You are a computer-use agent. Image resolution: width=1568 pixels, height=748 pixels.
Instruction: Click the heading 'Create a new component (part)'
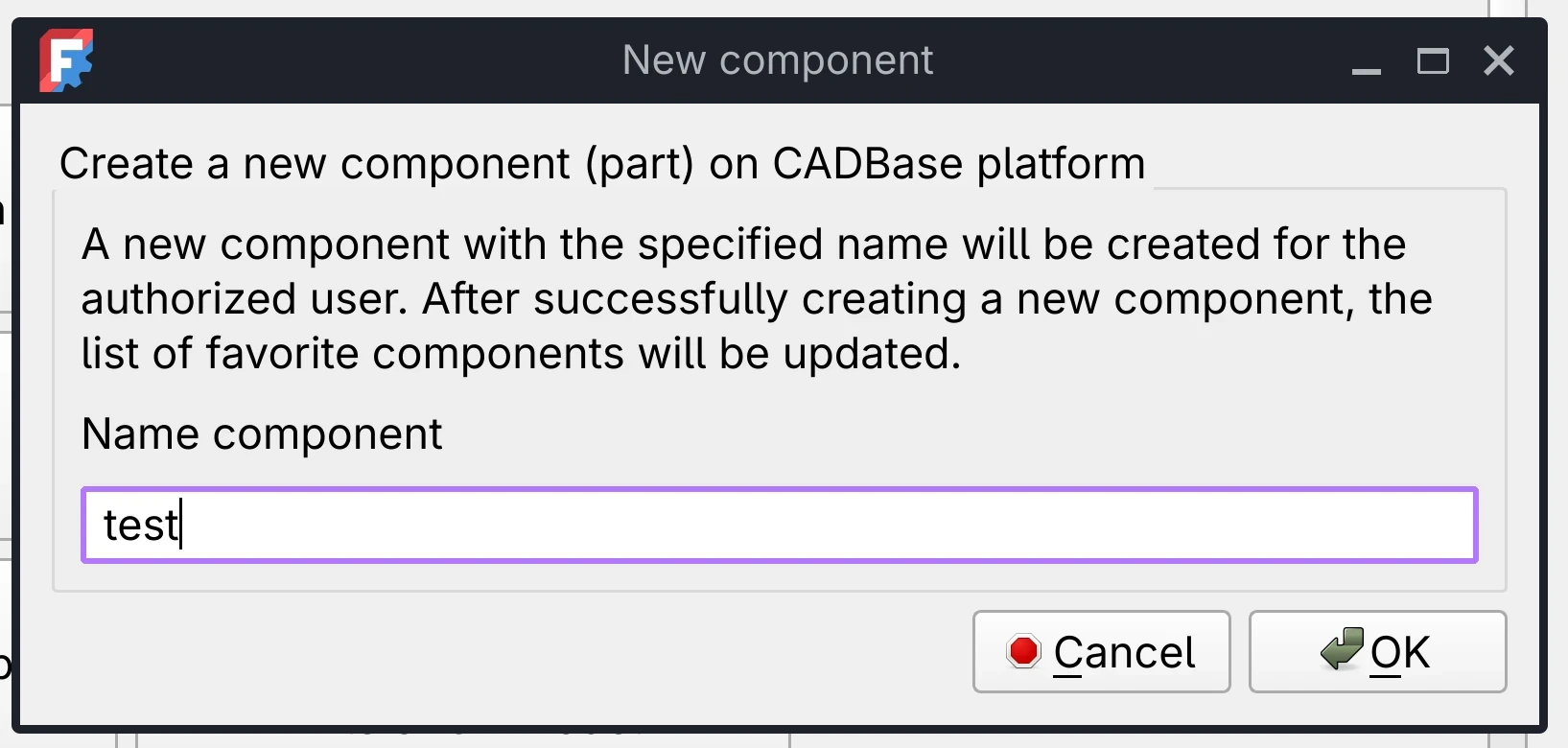602,163
